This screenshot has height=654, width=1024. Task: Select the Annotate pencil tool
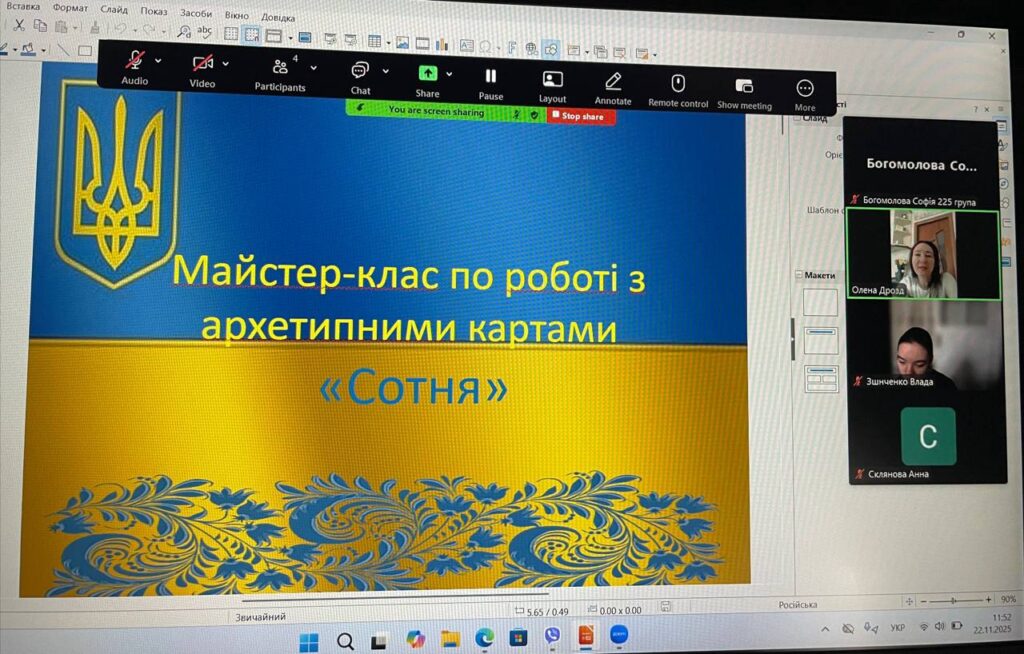click(x=613, y=82)
